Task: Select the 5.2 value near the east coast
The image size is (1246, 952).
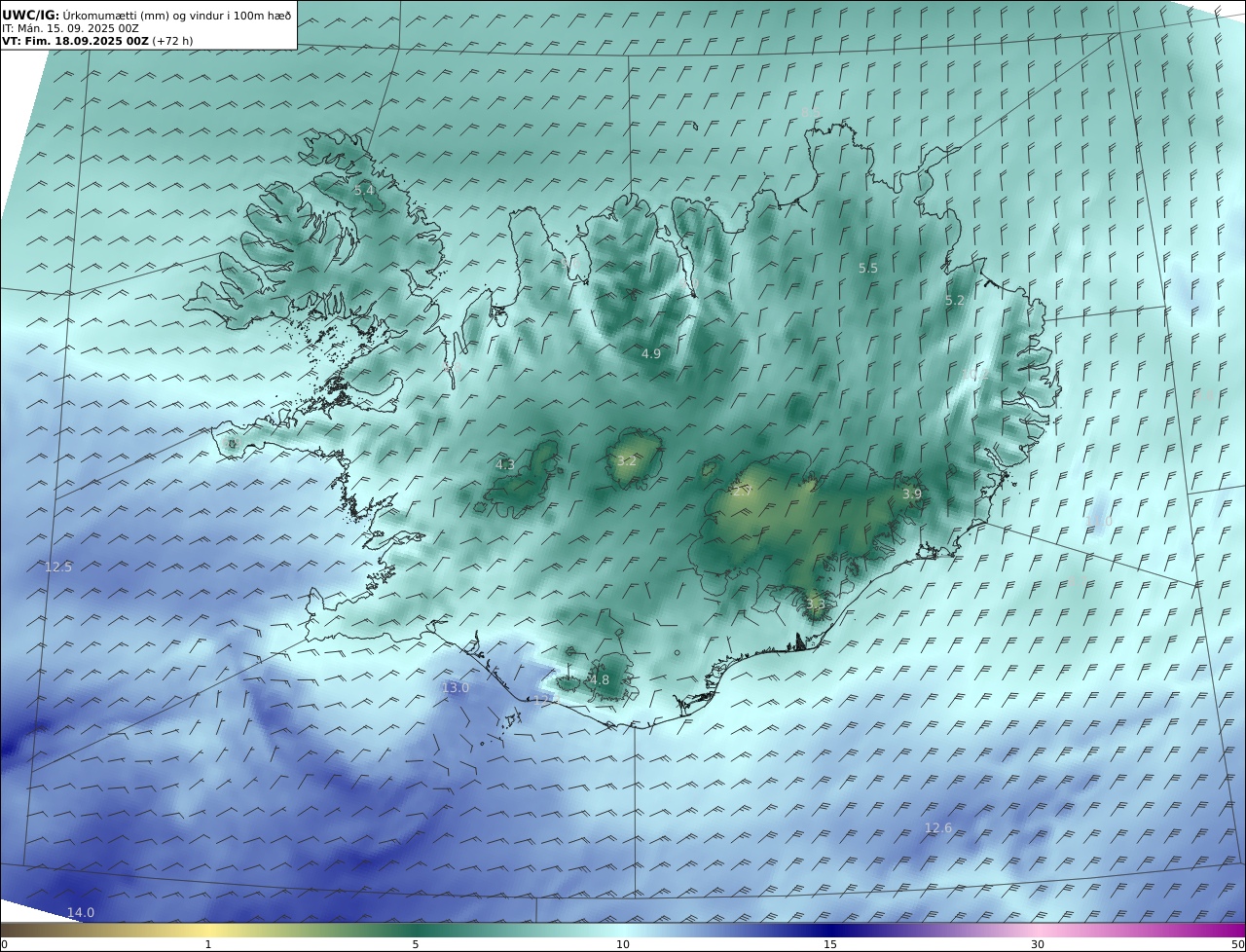Action: (954, 301)
